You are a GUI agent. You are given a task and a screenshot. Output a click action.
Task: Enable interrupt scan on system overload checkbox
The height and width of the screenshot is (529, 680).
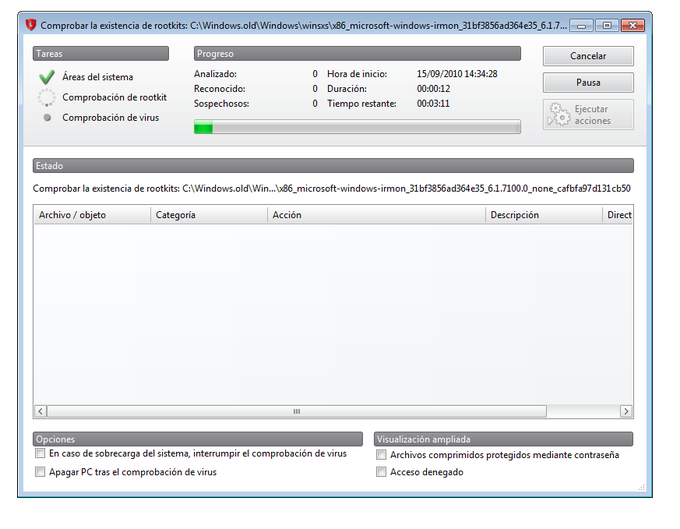[x=40, y=454]
